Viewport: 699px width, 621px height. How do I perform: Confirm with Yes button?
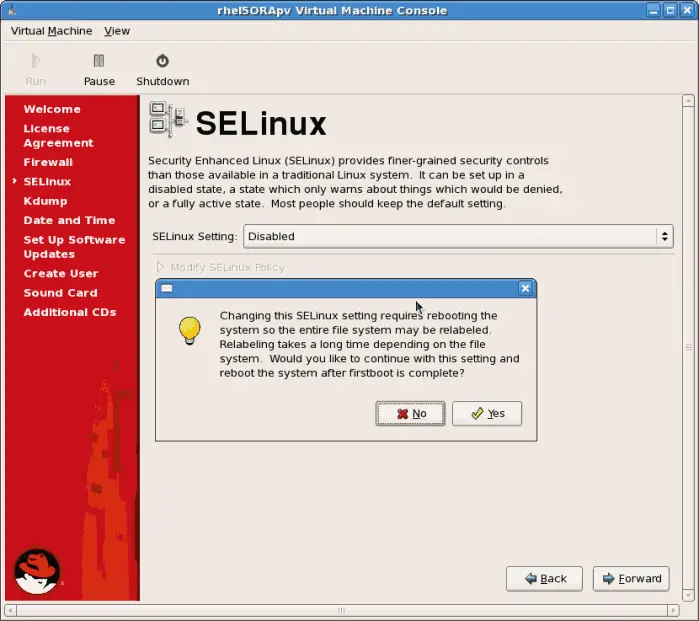(x=487, y=414)
